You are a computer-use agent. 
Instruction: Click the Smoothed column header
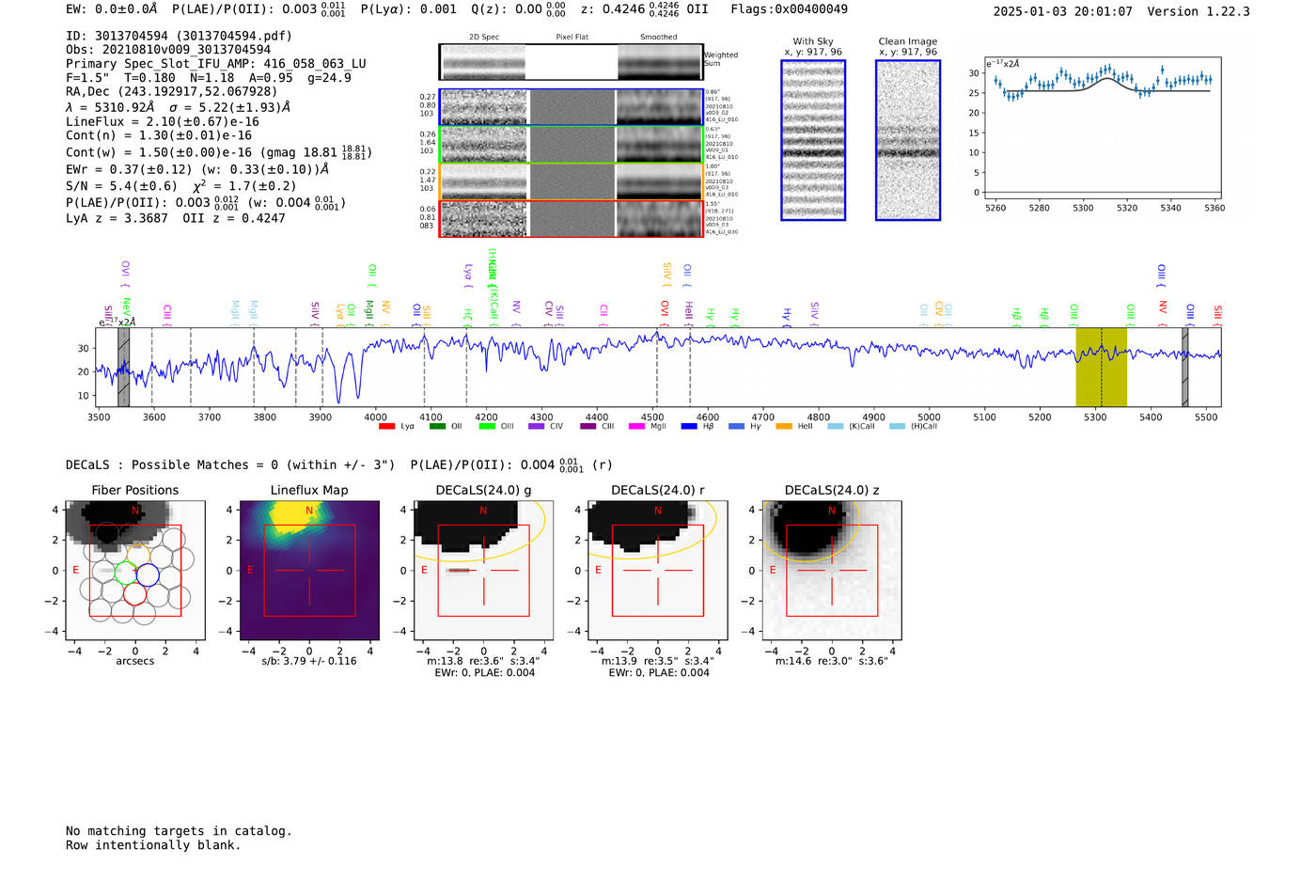[658, 38]
